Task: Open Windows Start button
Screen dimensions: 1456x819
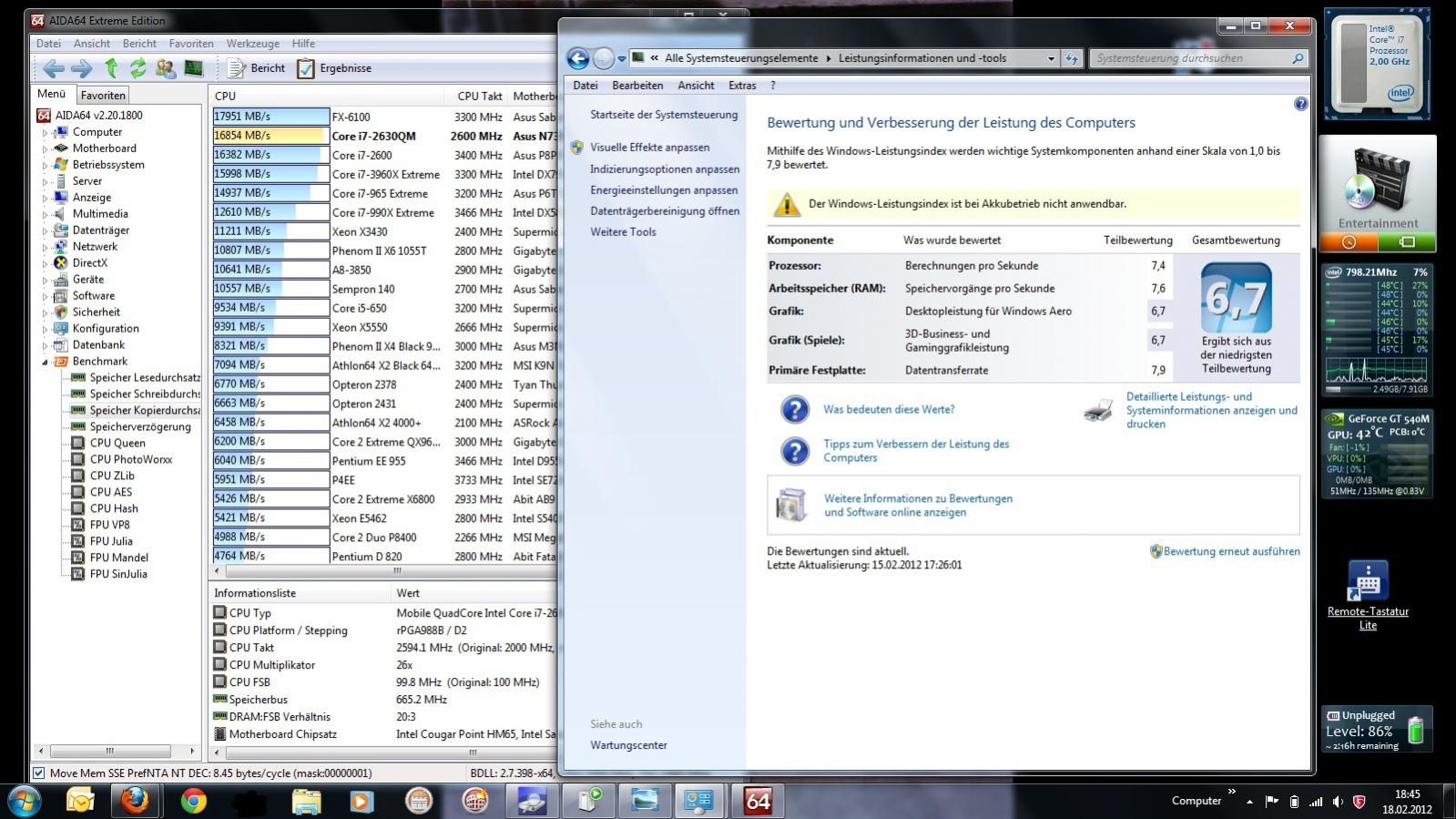Action: pyautogui.click(x=24, y=802)
